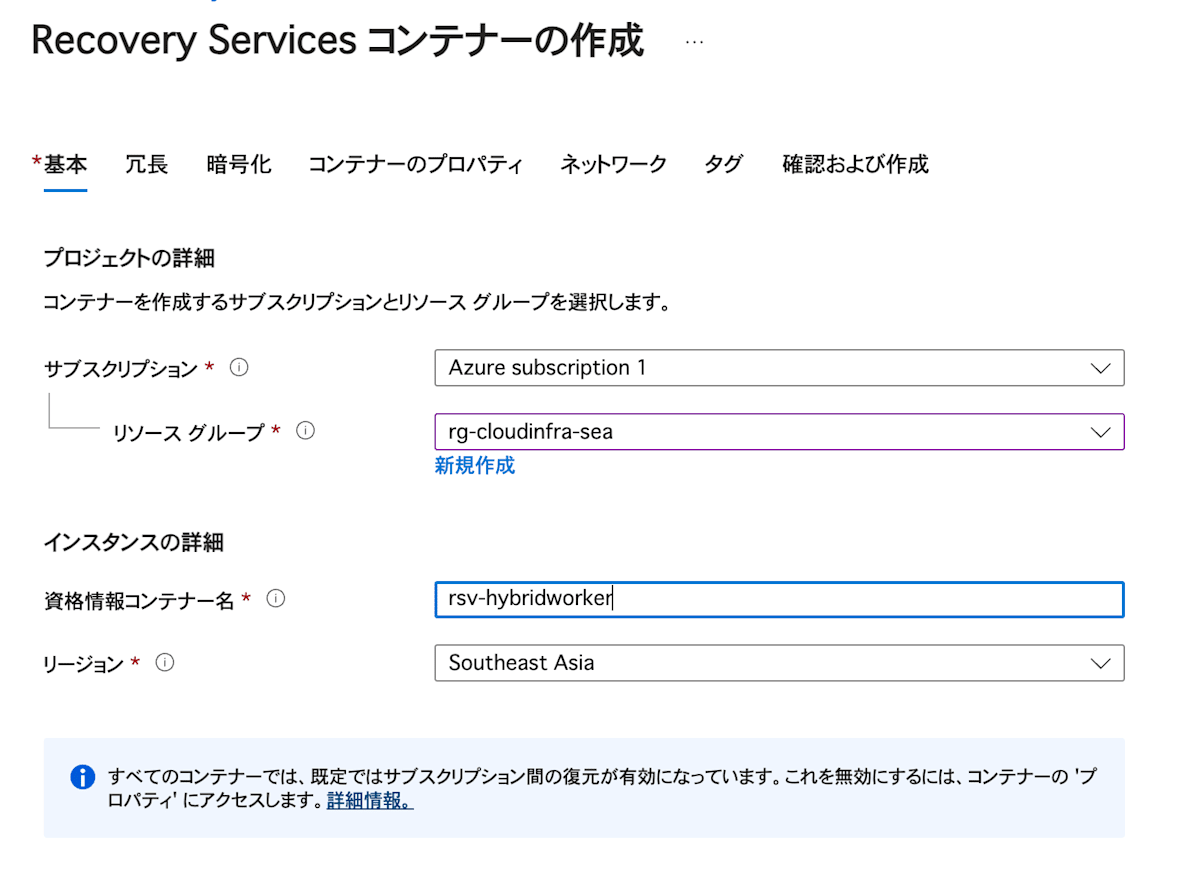Click the info icon next to サブスクリプション
Image resolution: width=1200 pixels, height=873 pixels.
click(239, 367)
